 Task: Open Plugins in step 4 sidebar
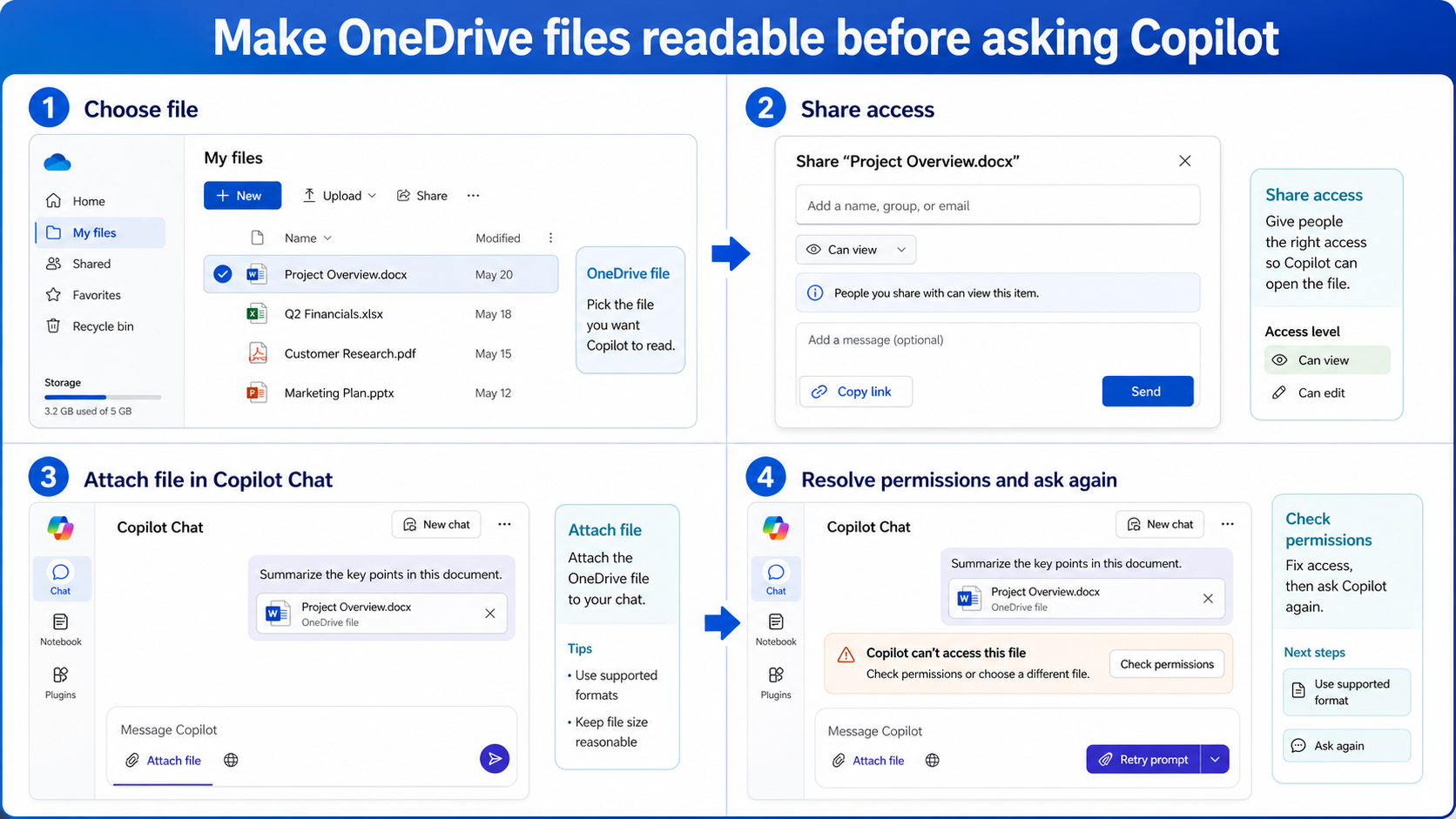coord(776,683)
